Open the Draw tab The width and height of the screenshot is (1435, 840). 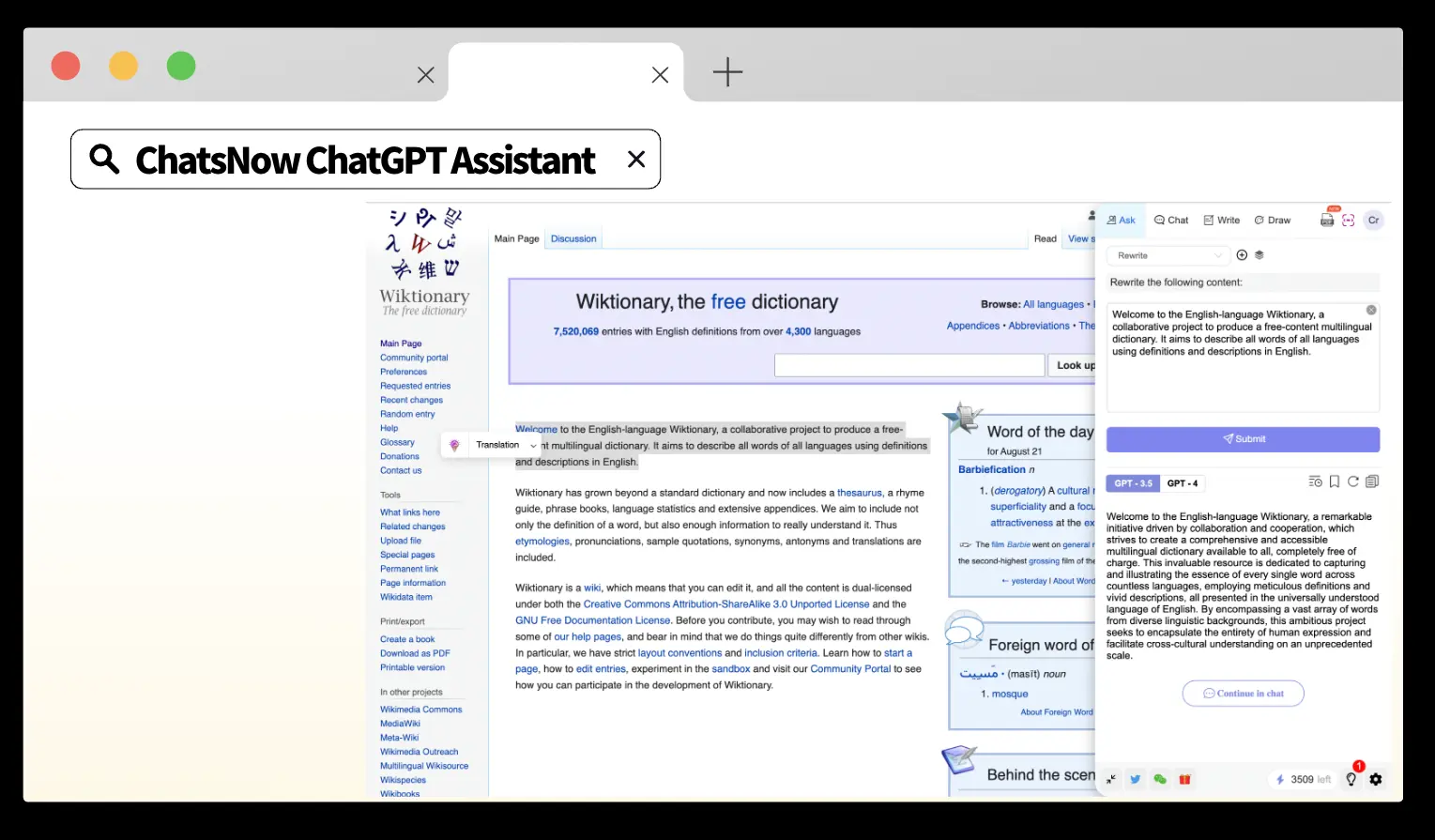click(1273, 221)
